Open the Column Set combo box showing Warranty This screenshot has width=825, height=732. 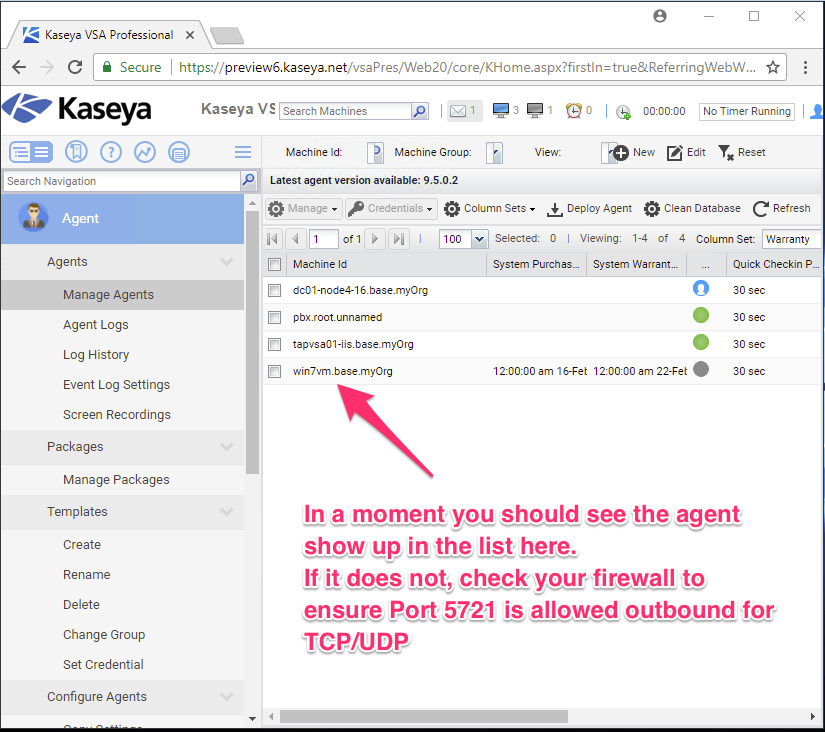click(x=792, y=239)
